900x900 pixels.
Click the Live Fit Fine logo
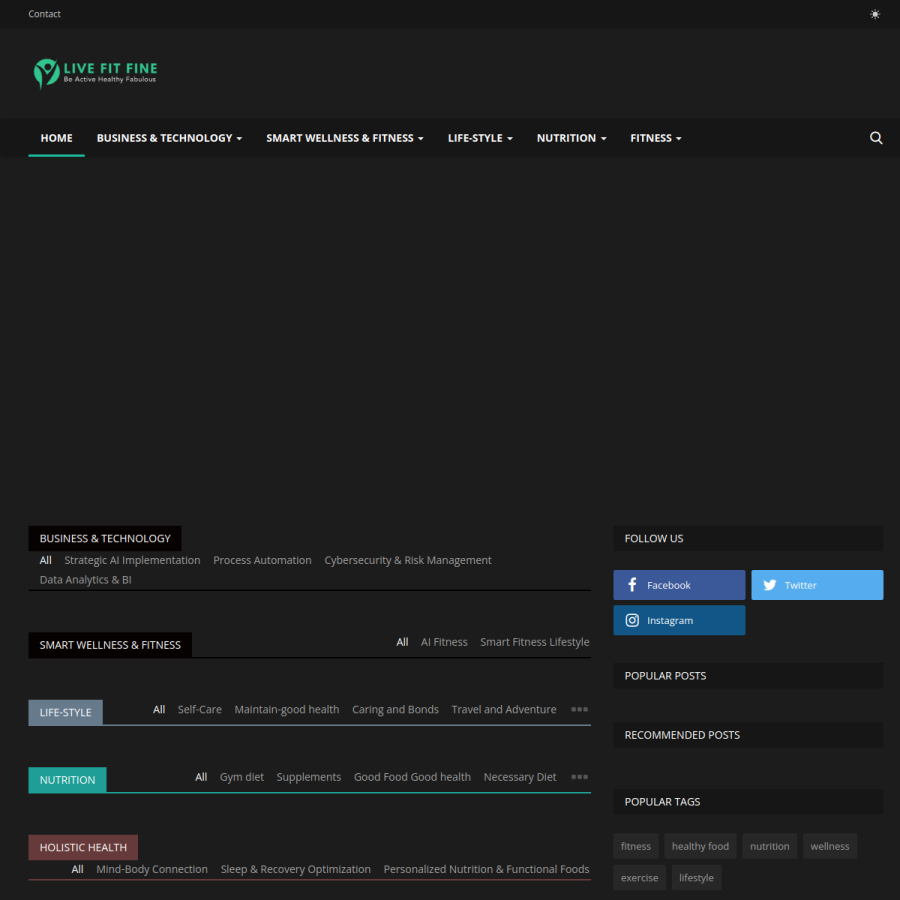click(x=95, y=73)
